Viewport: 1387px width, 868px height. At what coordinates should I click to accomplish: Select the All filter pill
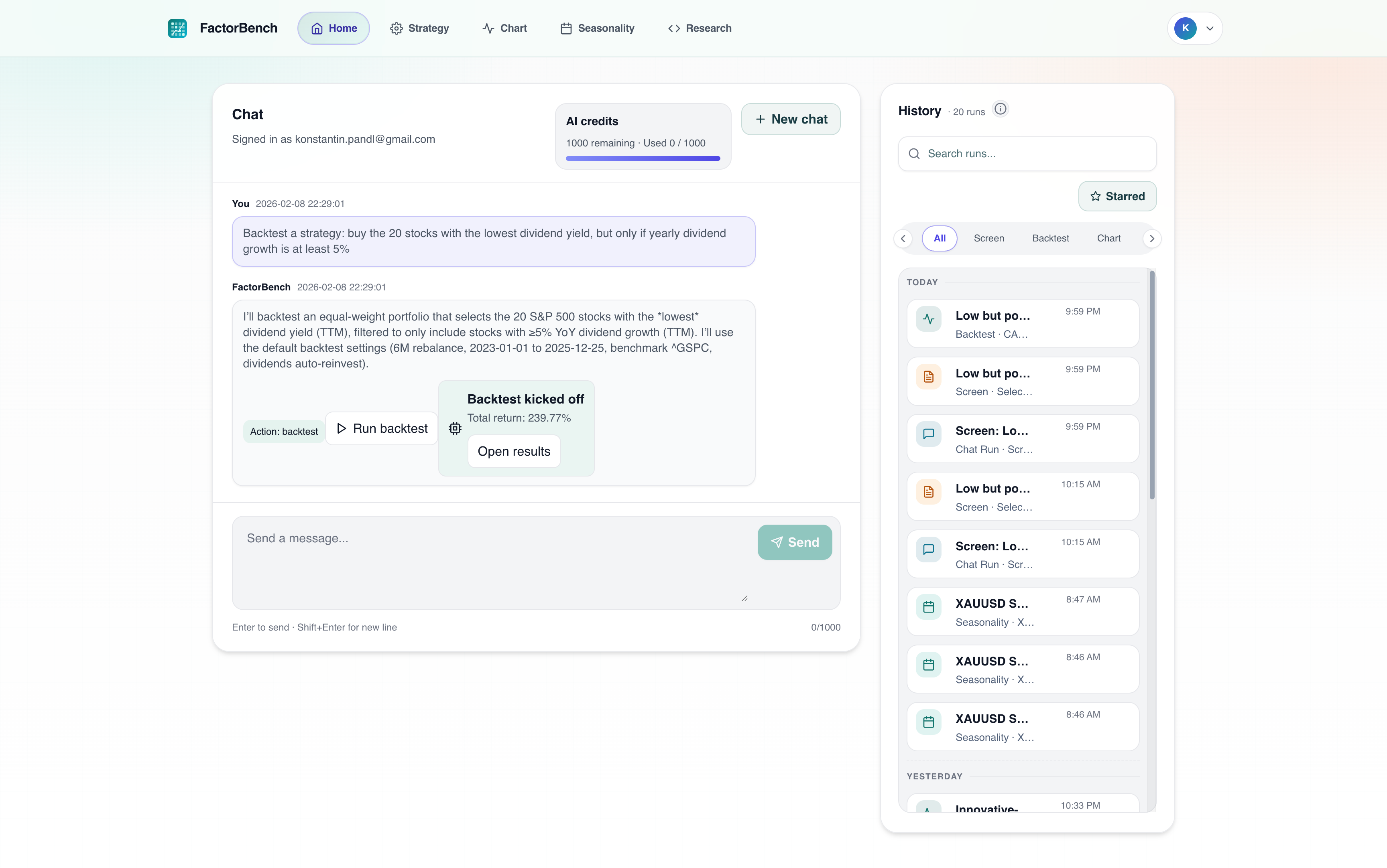click(x=939, y=238)
